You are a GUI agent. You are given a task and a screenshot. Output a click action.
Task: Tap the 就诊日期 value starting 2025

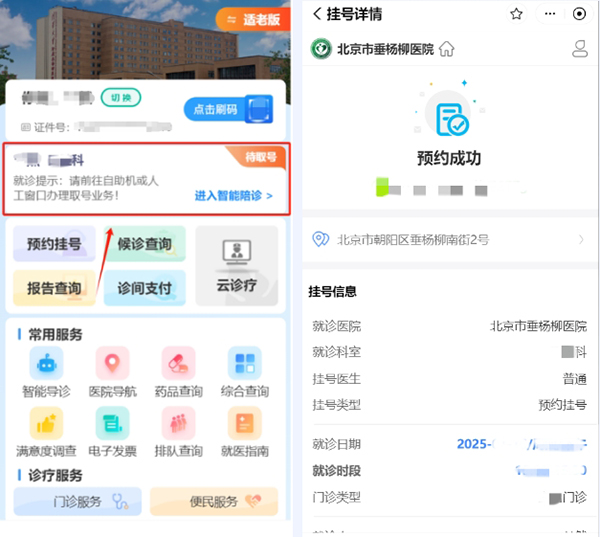coord(522,444)
